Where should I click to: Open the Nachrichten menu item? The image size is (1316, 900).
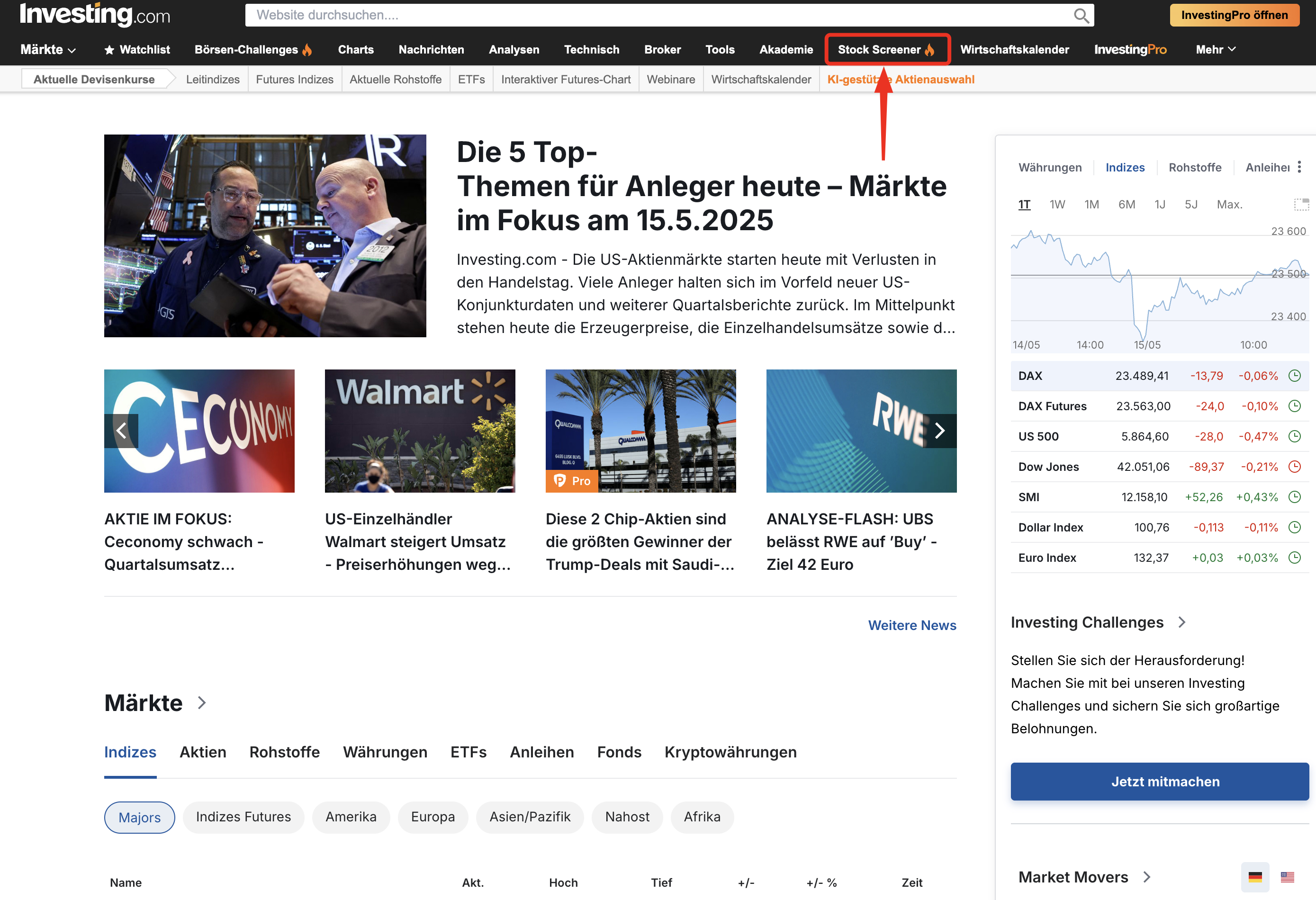pyautogui.click(x=431, y=50)
